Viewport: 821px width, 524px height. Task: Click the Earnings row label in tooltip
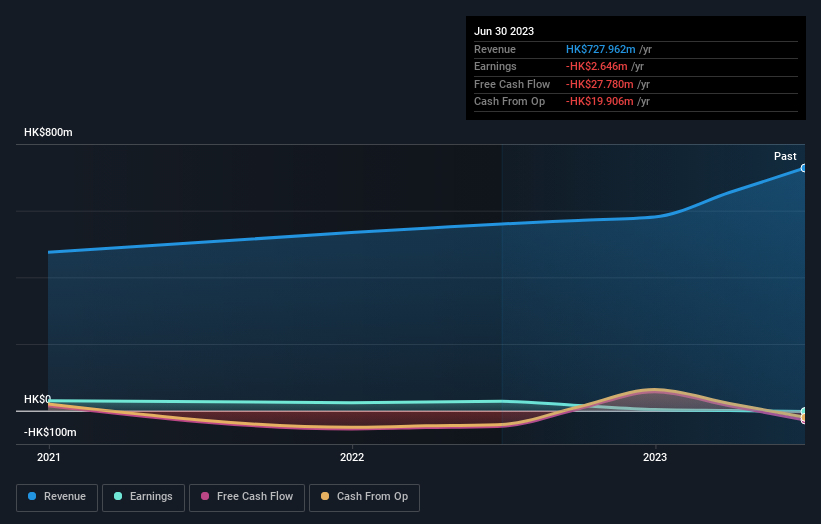tap(495, 66)
